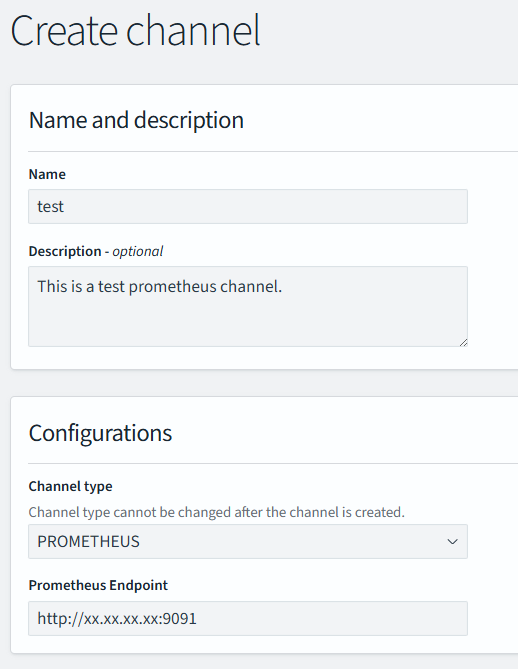518x669 pixels.
Task: Grab the Description textarea resize handle
Action: pos(463,342)
